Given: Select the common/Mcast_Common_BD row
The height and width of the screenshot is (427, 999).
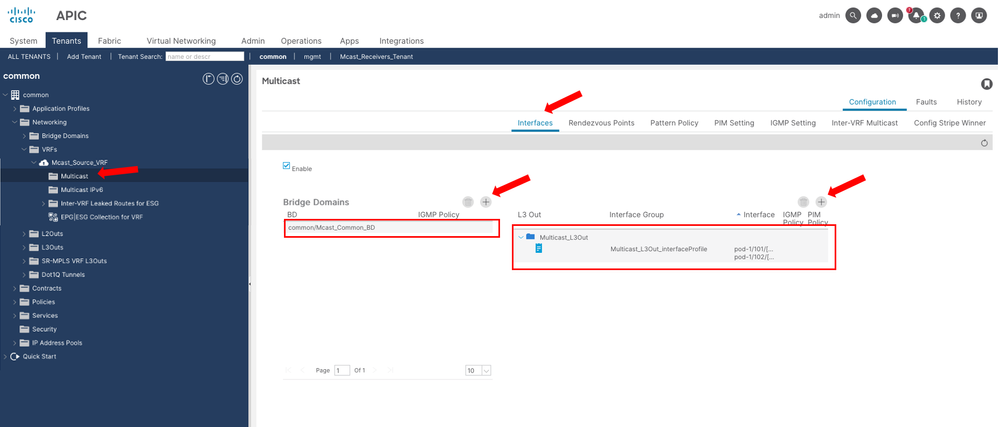Looking at the screenshot, I should (391, 228).
